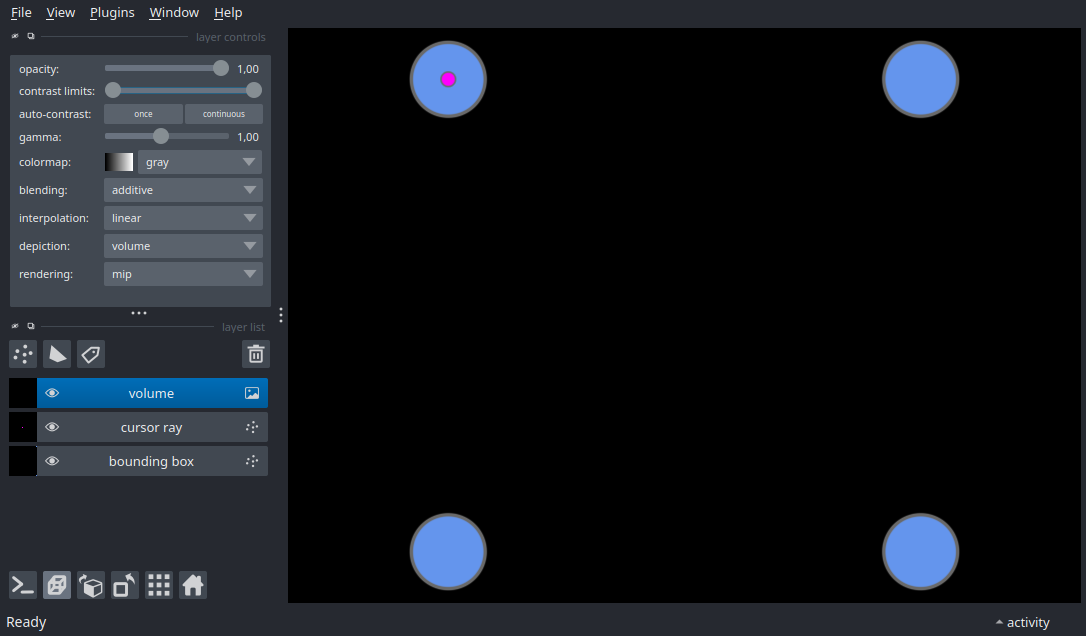This screenshot has width=1086, height=636.
Task: Hide the volume layer
Action: 52,393
